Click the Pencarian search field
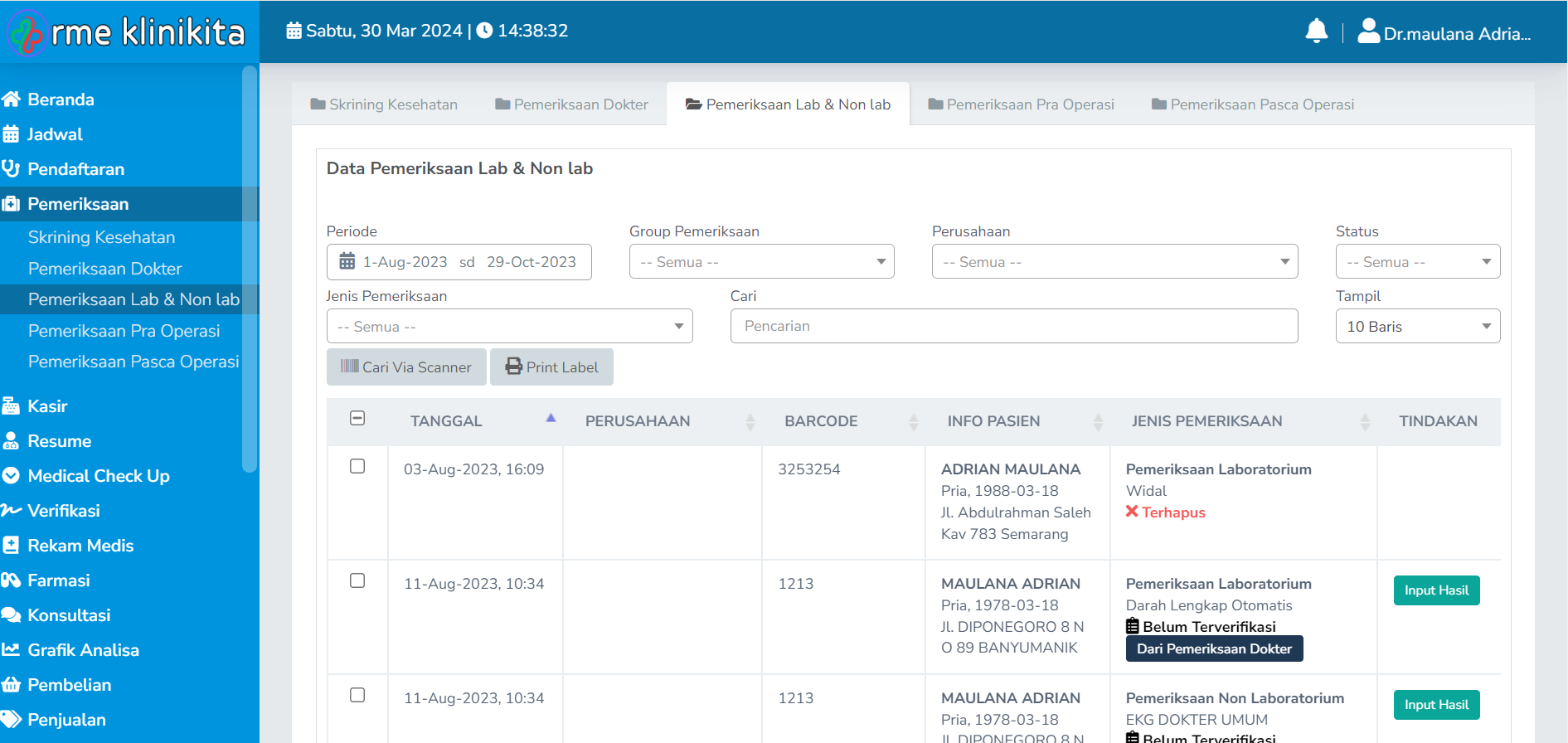Screen dimensions: 1568x743 [x=1013, y=327]
